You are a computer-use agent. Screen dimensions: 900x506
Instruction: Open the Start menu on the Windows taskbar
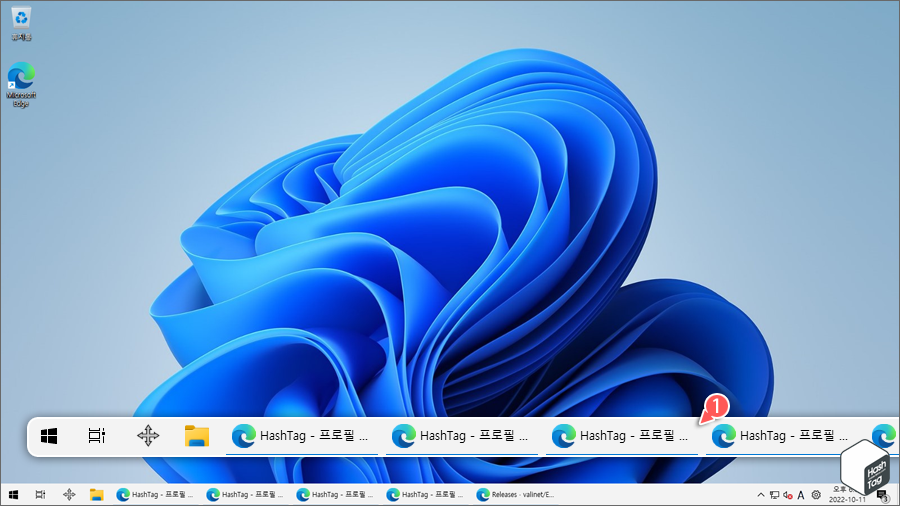click(13, 495)
